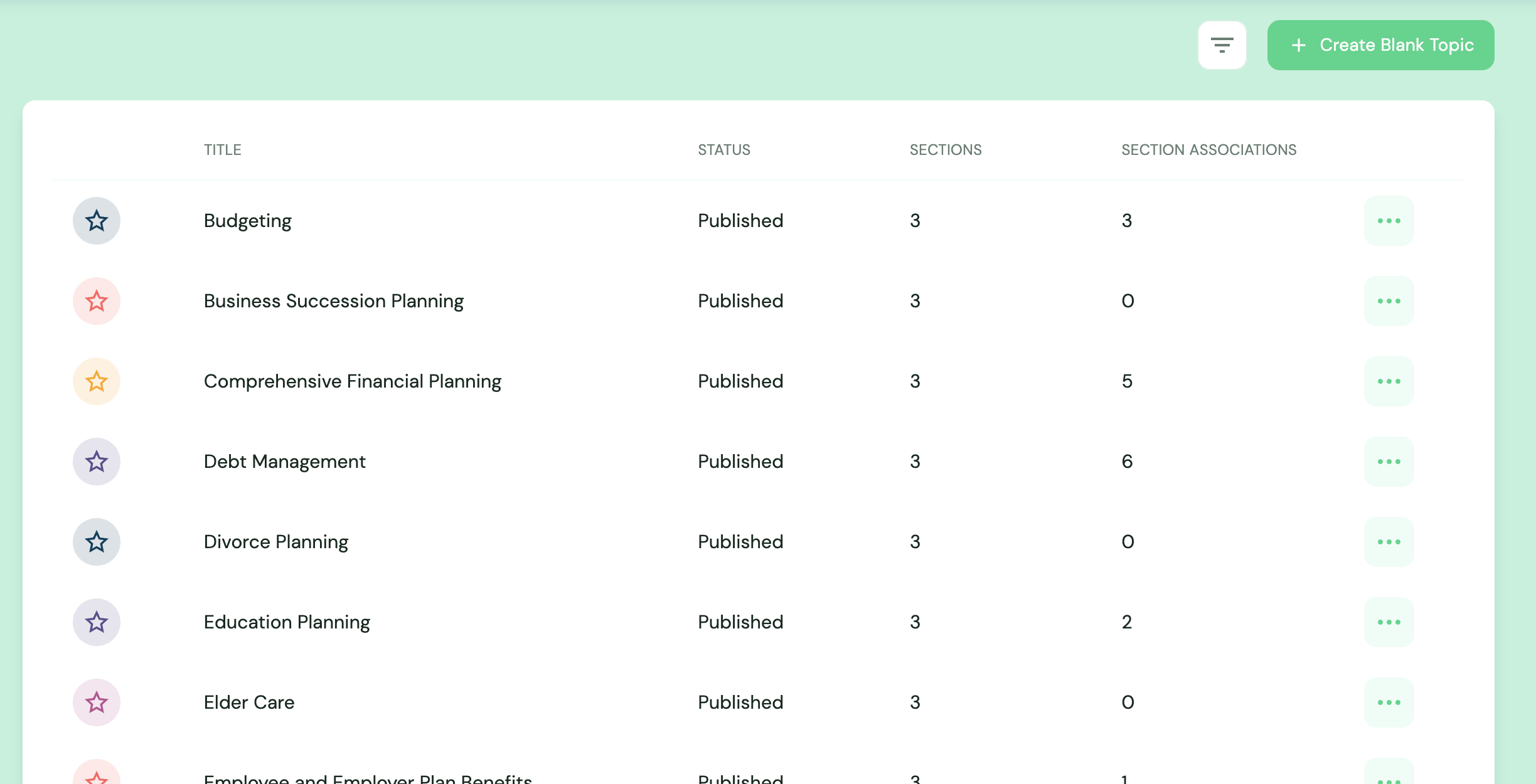Toggle the star for Budgeting

click(97, 220)
